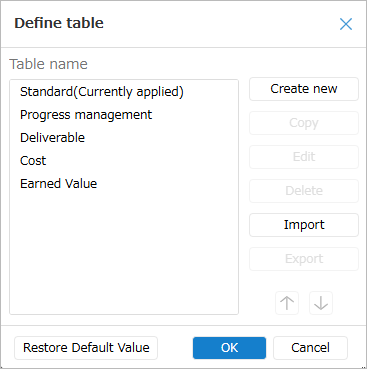Click the Table name label

(48, 64)
